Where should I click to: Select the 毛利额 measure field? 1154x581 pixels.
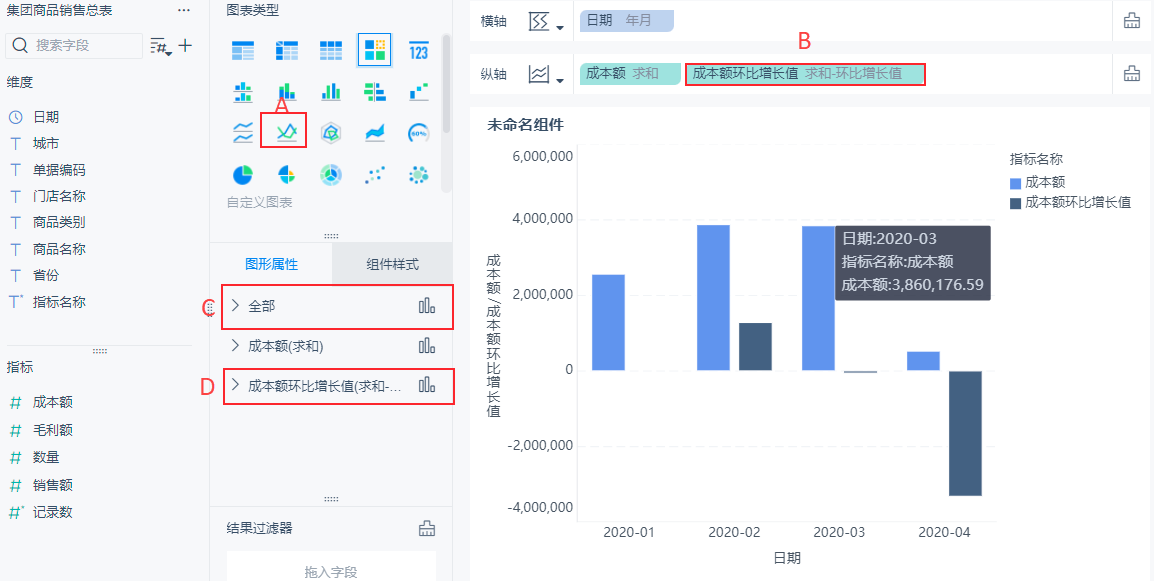click(x=53, y=430)
